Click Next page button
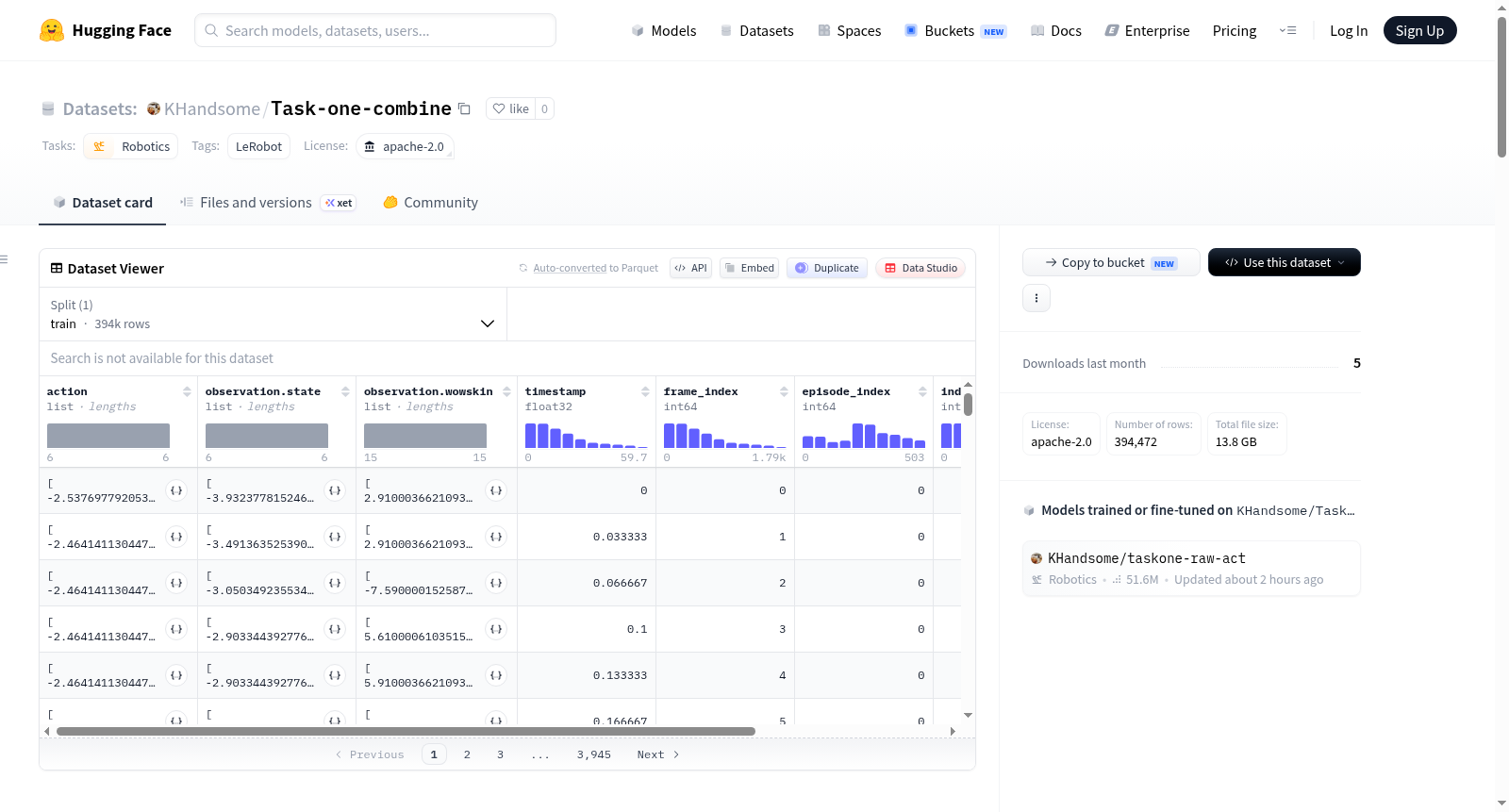Viewport: 1509px width, 812px height. pos(658,754)
